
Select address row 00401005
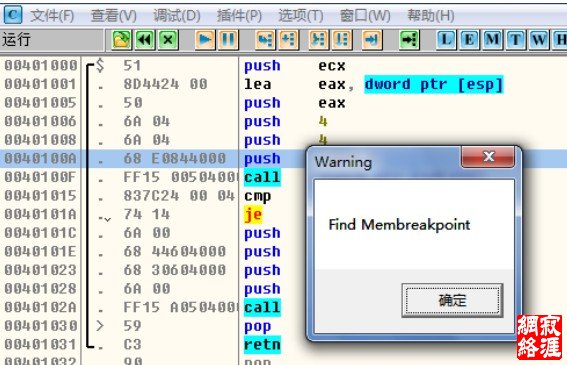[x=40, y=103]
